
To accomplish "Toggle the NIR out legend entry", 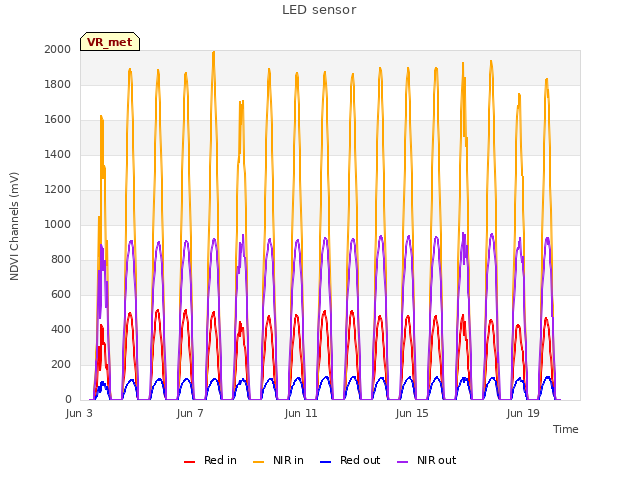I will click(x=427, y=460).
